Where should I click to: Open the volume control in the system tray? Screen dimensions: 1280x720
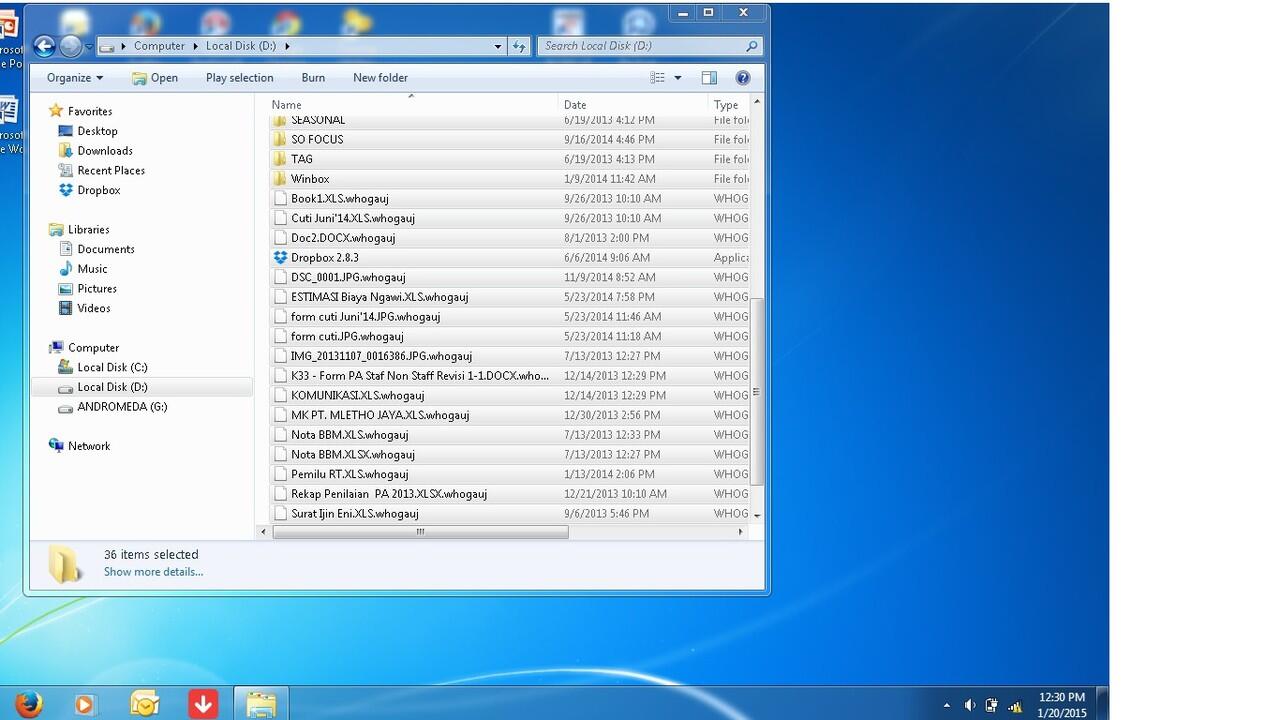[x=969, y=705]
